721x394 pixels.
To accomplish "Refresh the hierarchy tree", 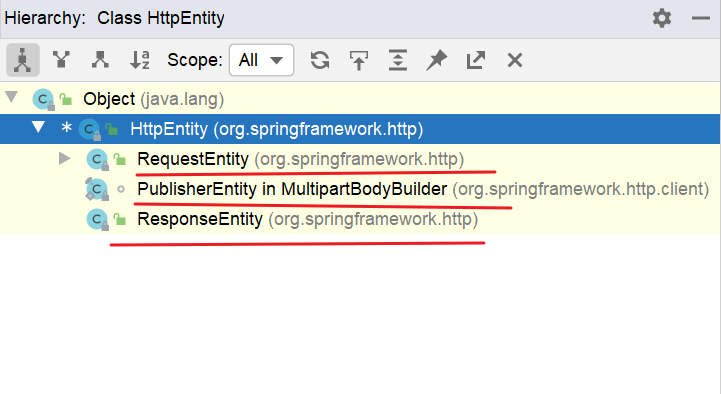I will 320,60.
